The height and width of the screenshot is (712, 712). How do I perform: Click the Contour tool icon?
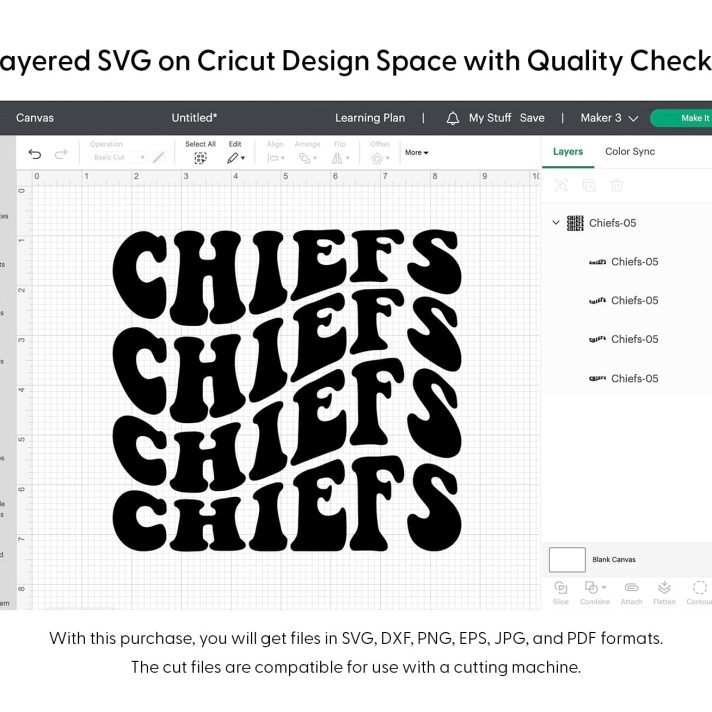click(x=700, y=587)
